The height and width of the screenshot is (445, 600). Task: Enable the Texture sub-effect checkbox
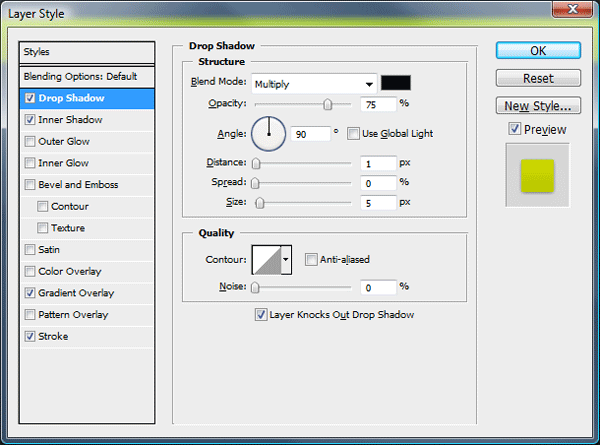click(x=42, y=228)
